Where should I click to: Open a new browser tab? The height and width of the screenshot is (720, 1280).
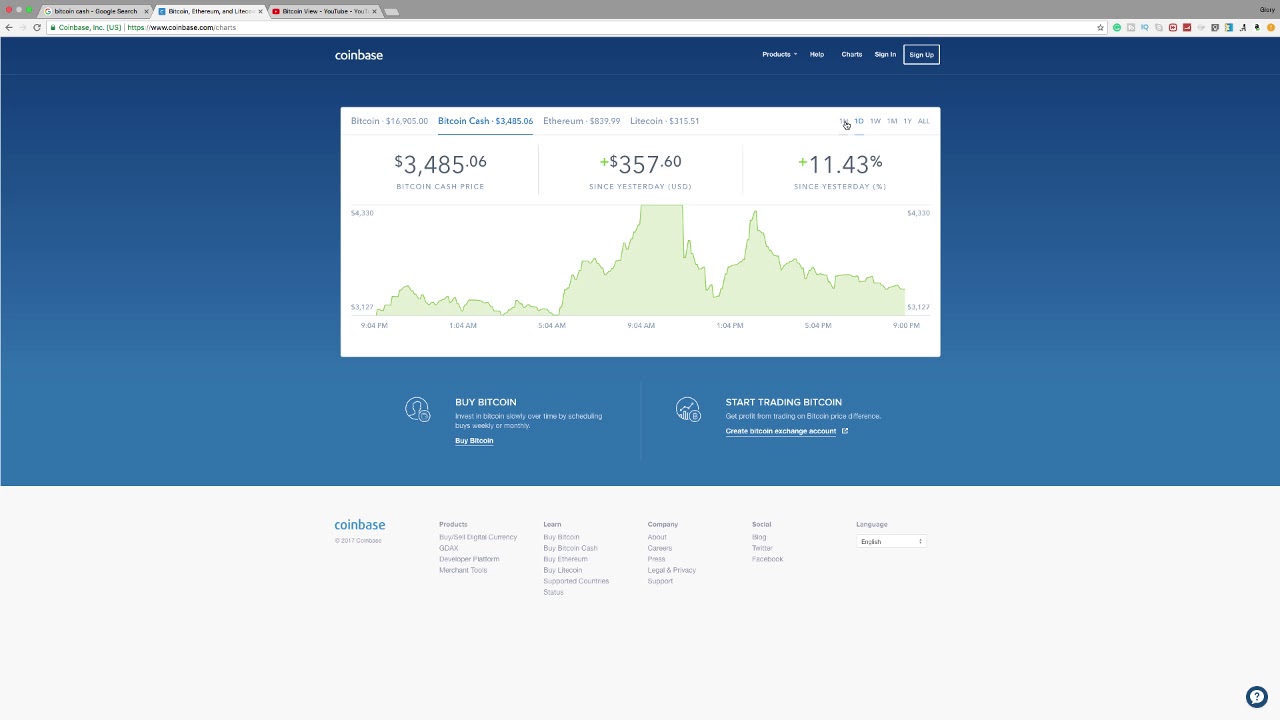pos(392,11)
